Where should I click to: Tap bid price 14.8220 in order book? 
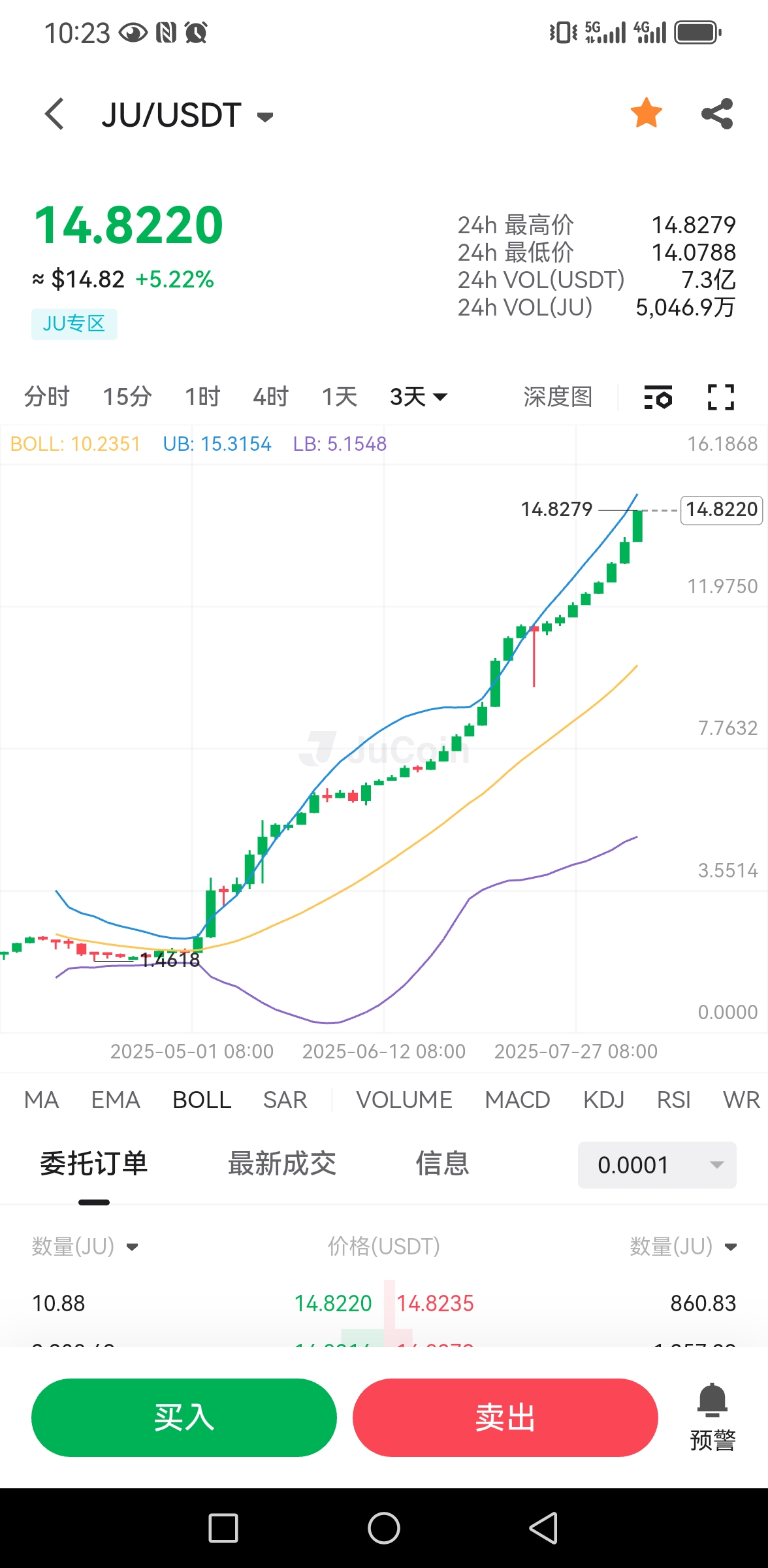tap(333, 1304)
